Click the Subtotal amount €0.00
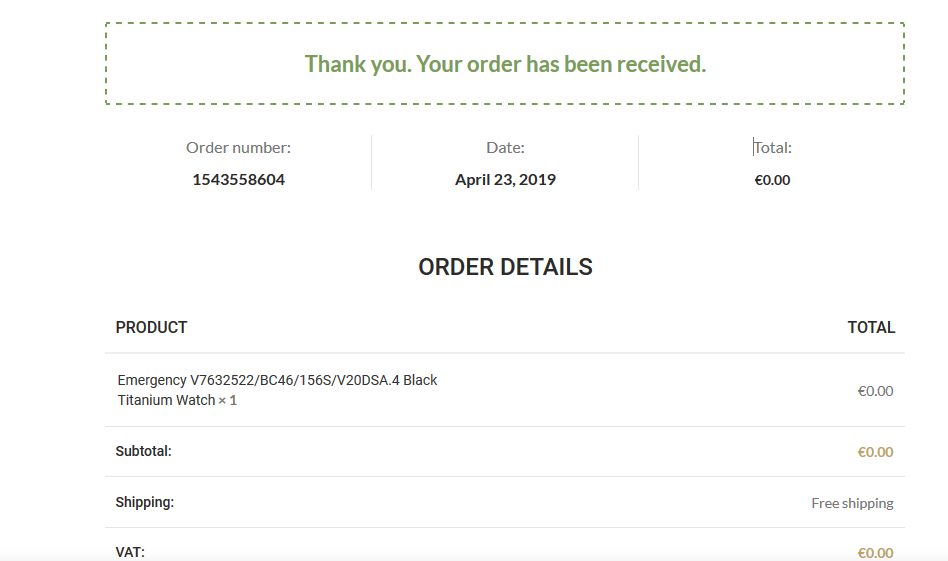The width and height of the screenshot is (948, 561). [x=875, y=452]
